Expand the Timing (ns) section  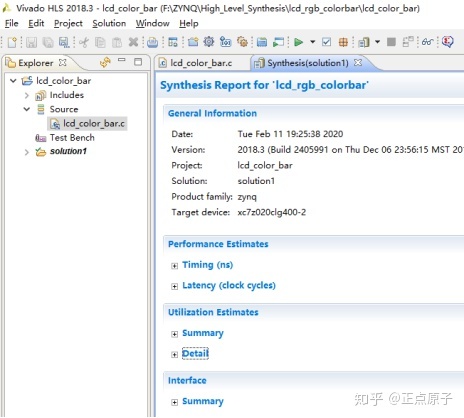pyautogui.click(x=174, y=266)
